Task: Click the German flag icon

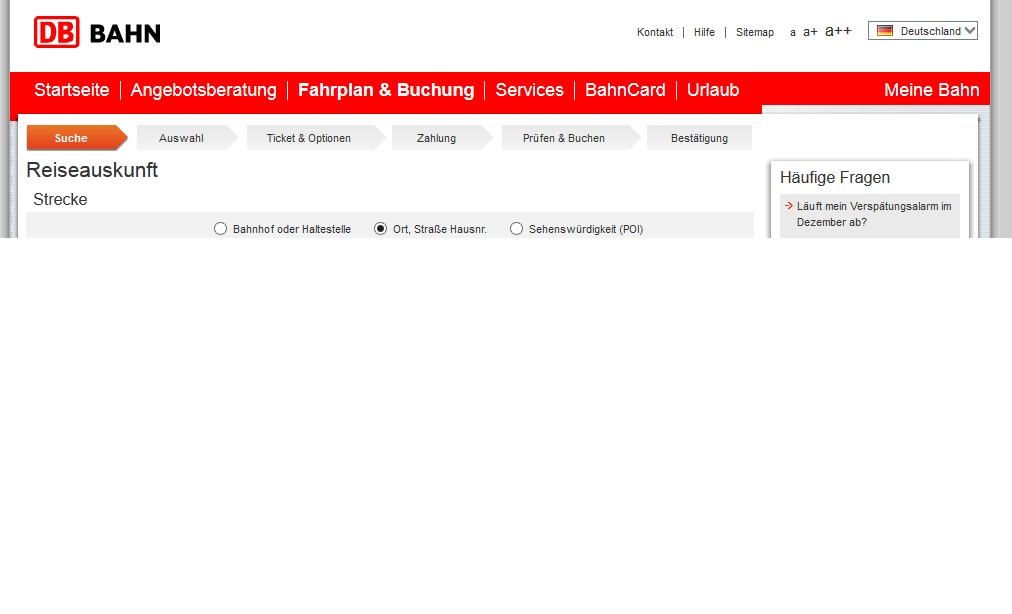Action: point(885,30)
